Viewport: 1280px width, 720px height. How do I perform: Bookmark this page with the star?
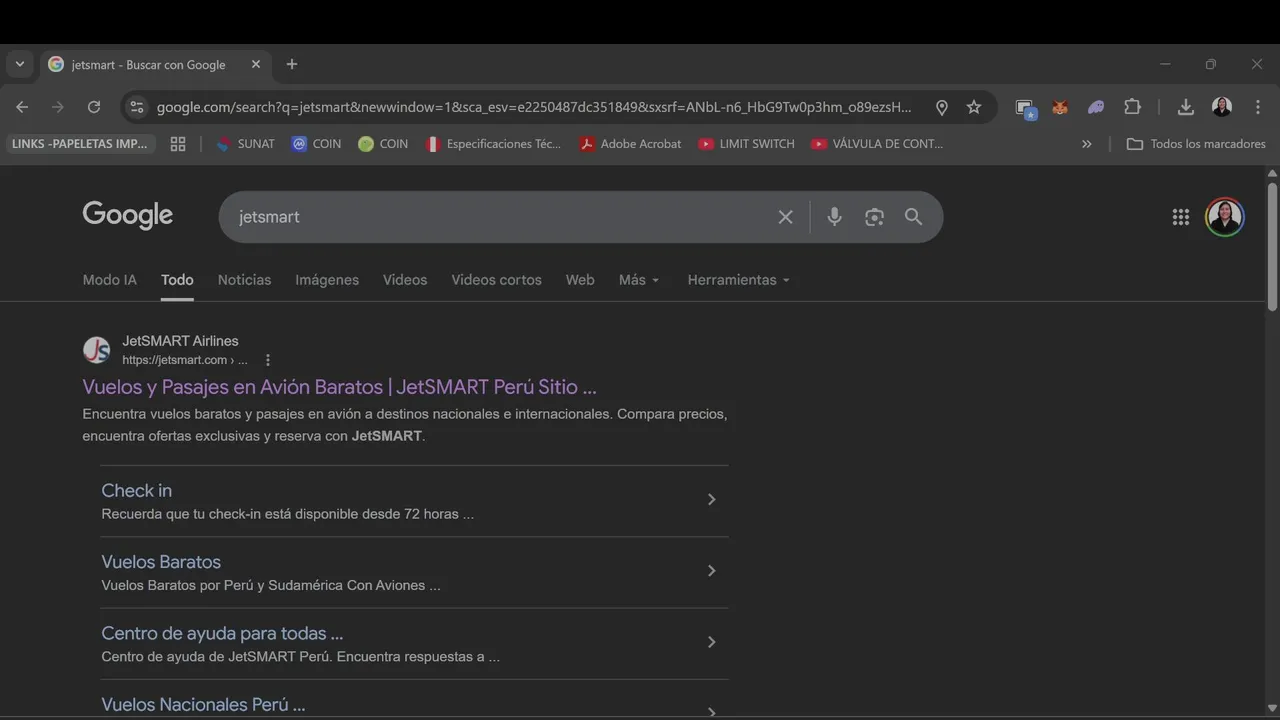tap(974, 107)
